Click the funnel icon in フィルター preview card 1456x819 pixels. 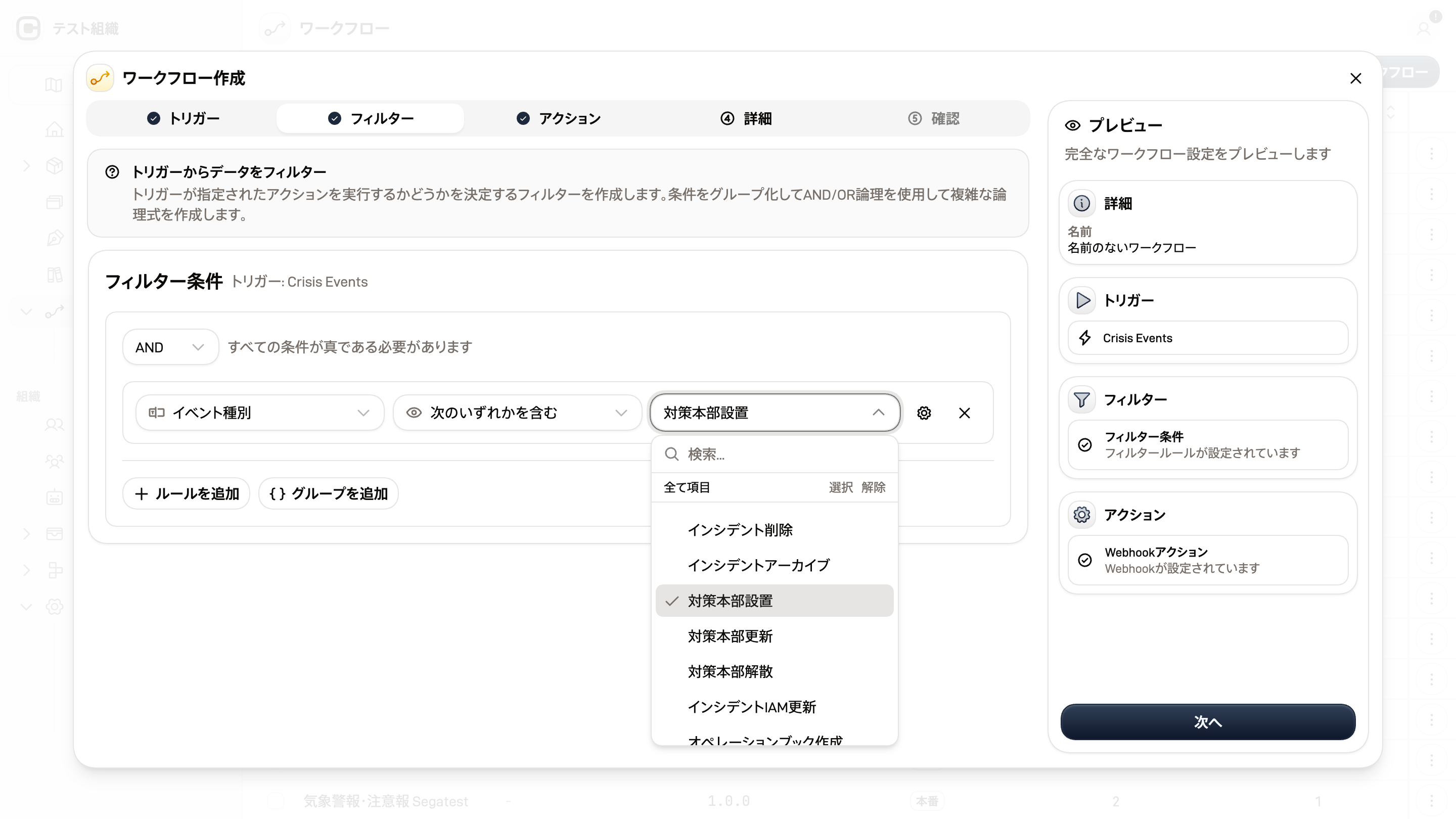tap(1081, 399)
